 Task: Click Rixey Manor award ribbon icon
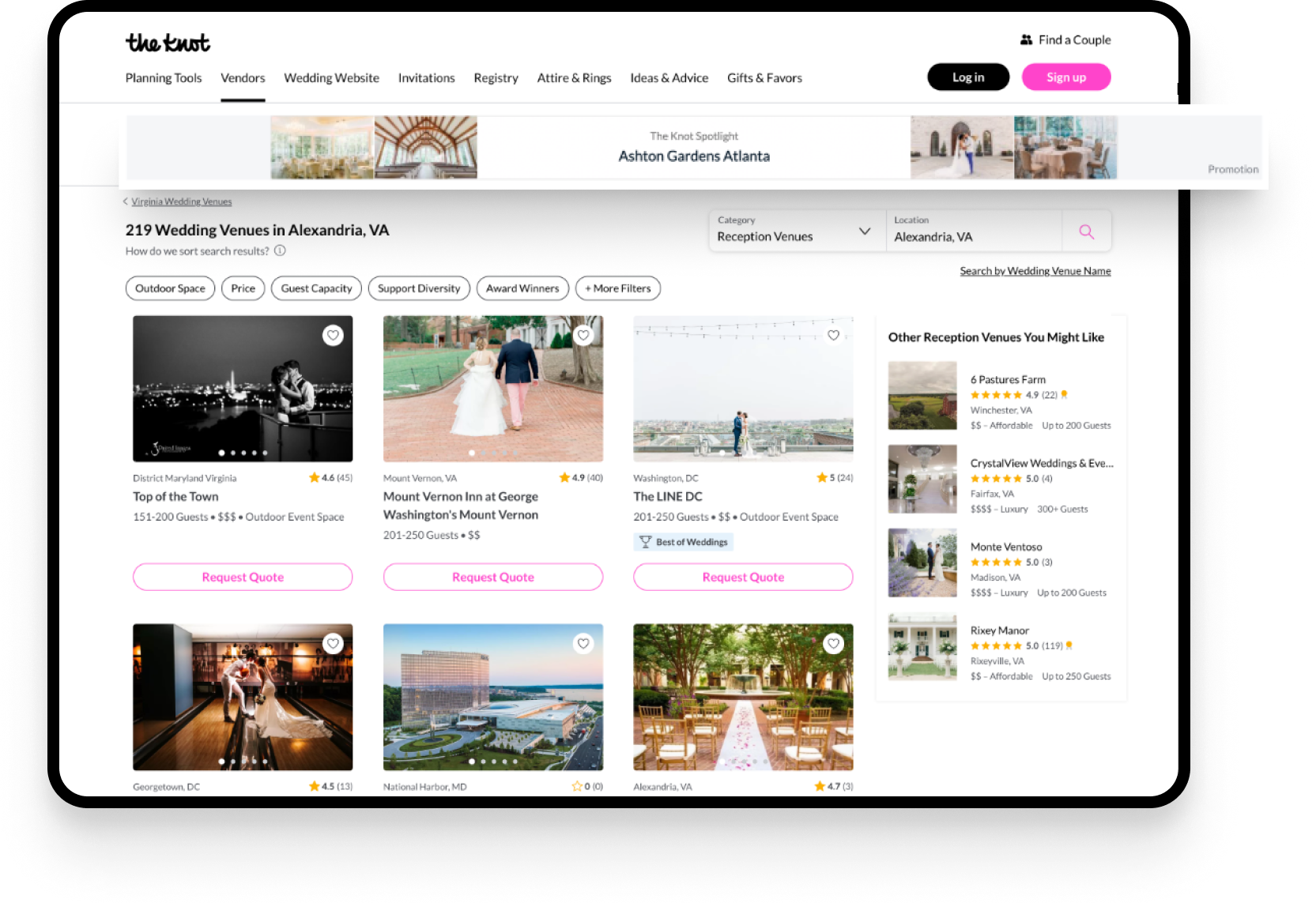1069,645
